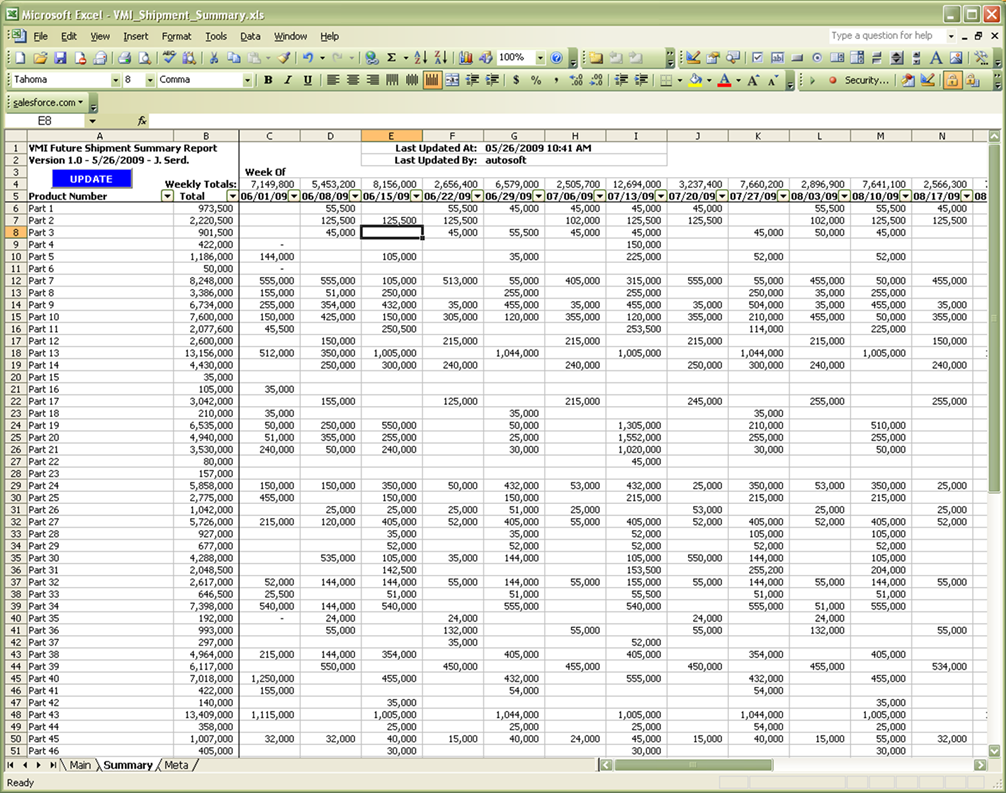
Task: Switch to the Meta sheet tab
Action: (x=176, y=765)
